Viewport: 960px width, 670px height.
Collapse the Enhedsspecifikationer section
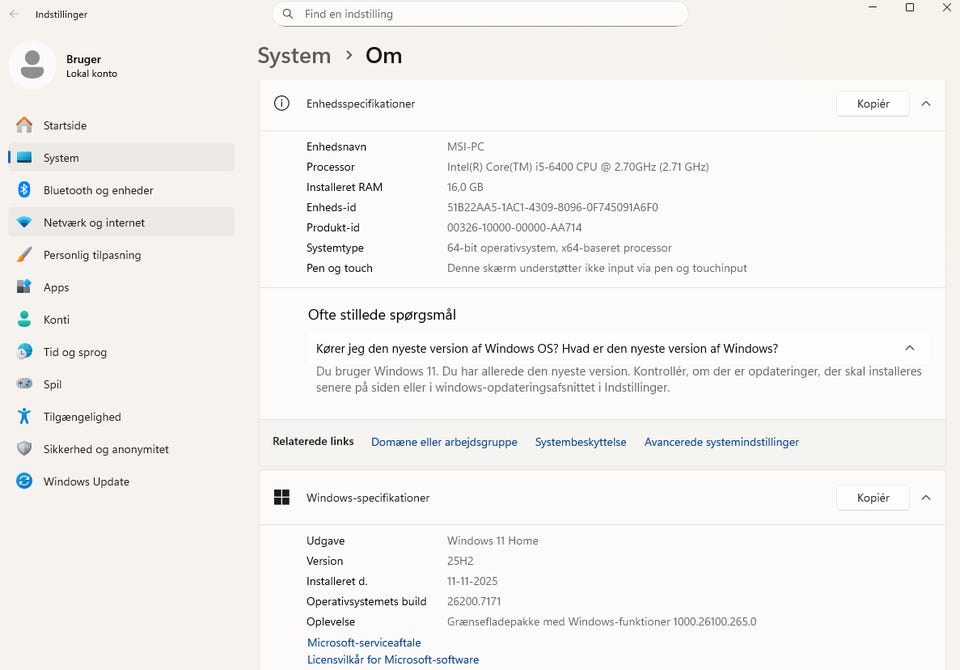pyautogui.click(x=926, y=104)
